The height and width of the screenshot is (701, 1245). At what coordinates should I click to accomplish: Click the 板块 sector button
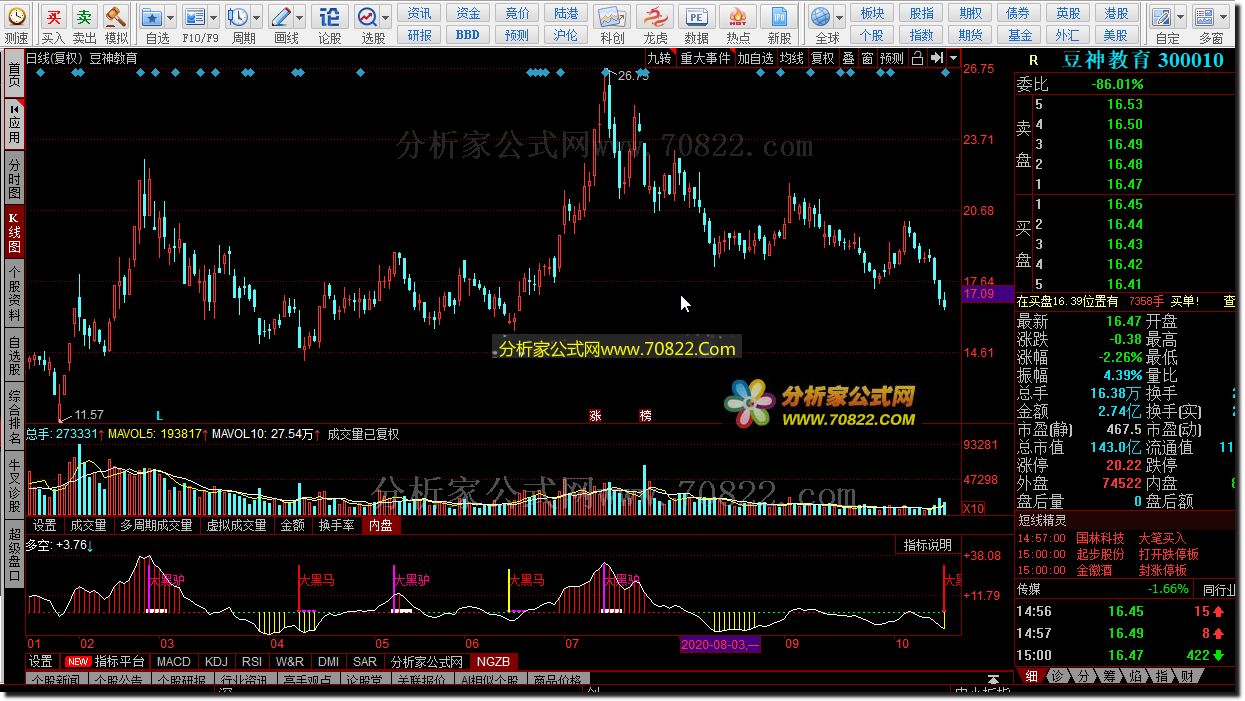pyautogui.click(x=872, y=13)
